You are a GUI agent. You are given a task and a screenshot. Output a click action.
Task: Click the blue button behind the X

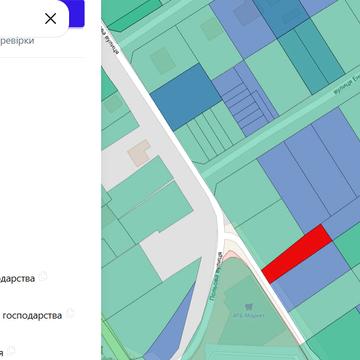[x=76, y=13]
